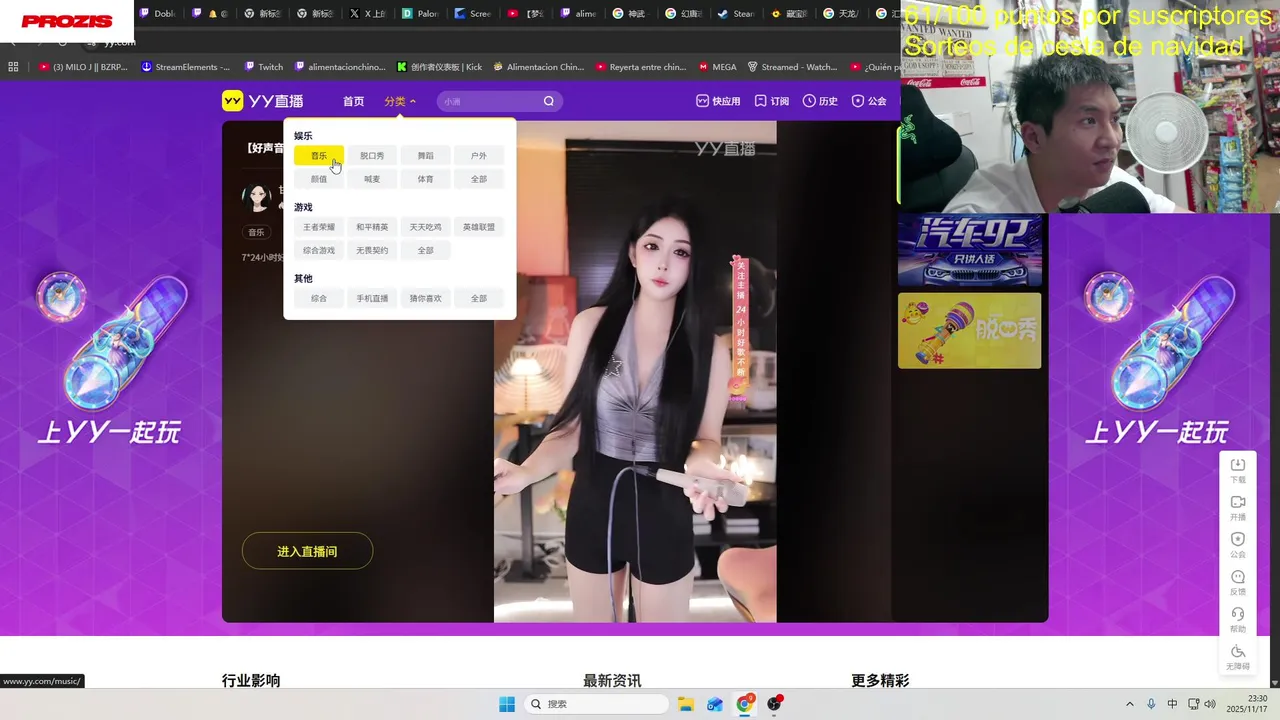Click the search magnifier icon in YY header

coord(549,101)
